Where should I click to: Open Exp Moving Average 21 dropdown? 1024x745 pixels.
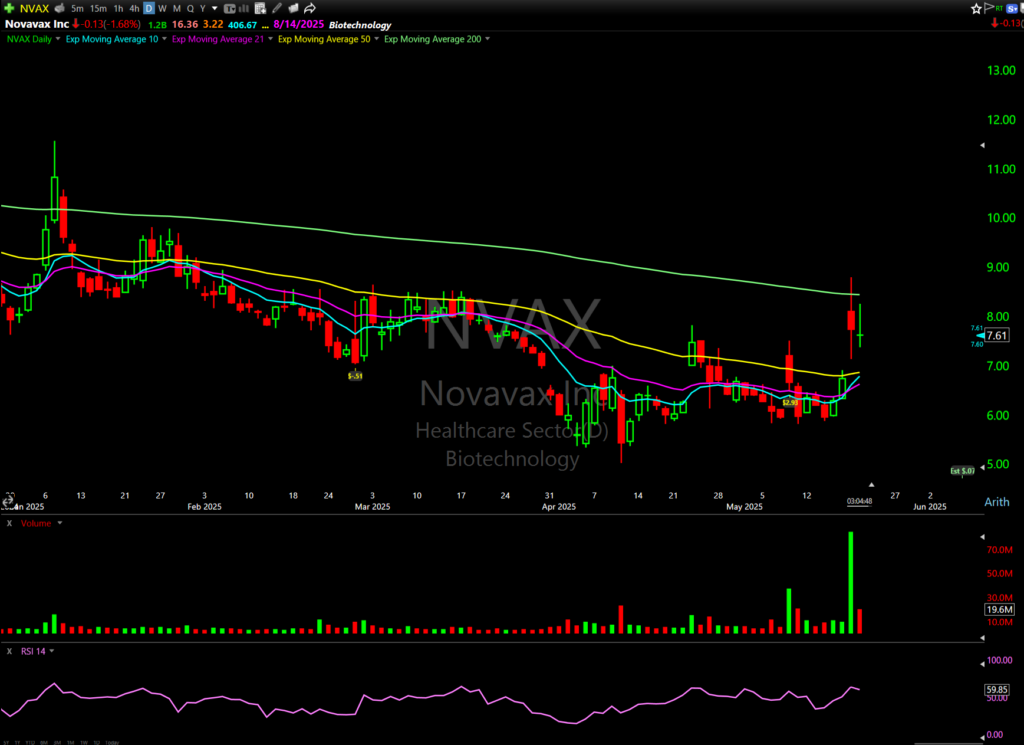[x=270, y=39]
